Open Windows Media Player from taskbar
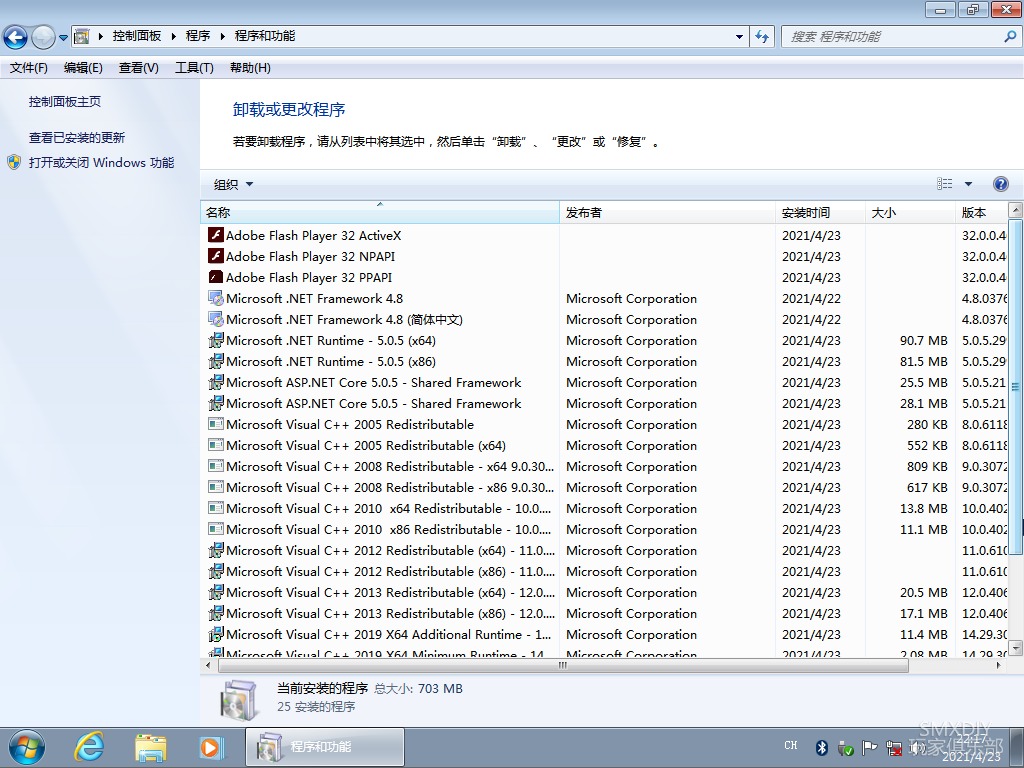Screen dimensions: 1024x768 click(211, 748)
